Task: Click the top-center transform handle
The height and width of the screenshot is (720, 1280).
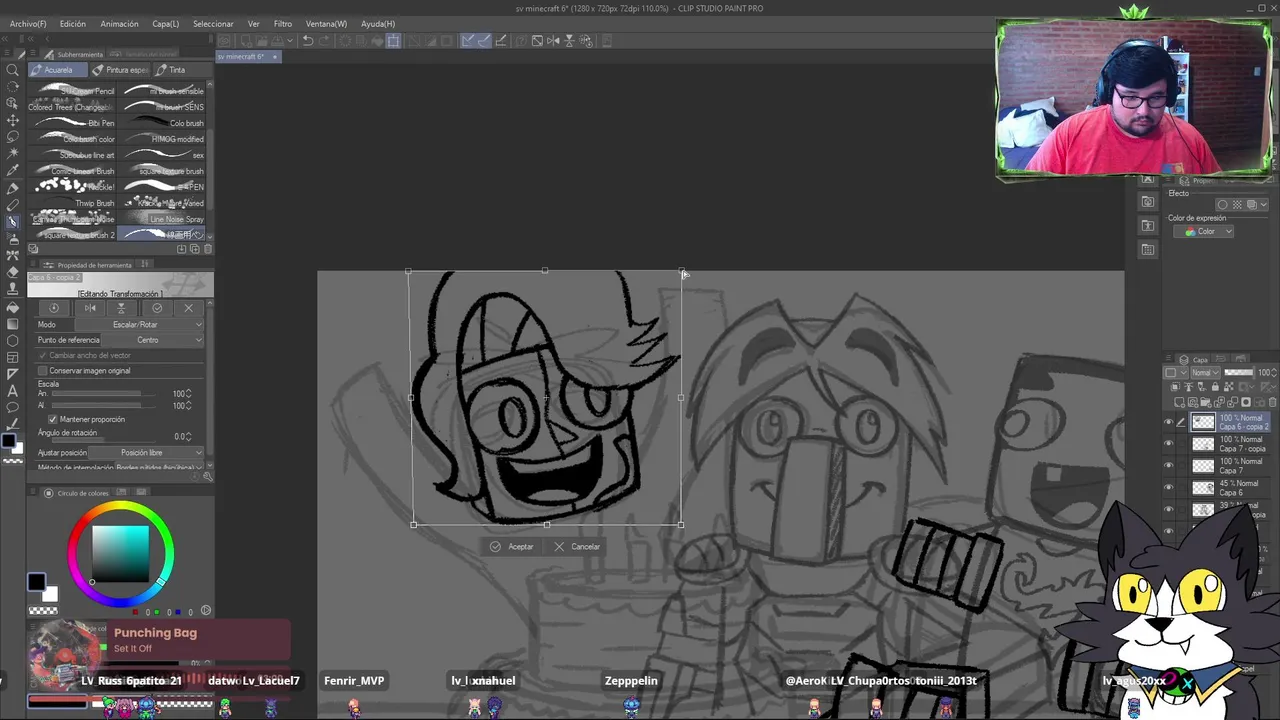Action: click(544, 271)
